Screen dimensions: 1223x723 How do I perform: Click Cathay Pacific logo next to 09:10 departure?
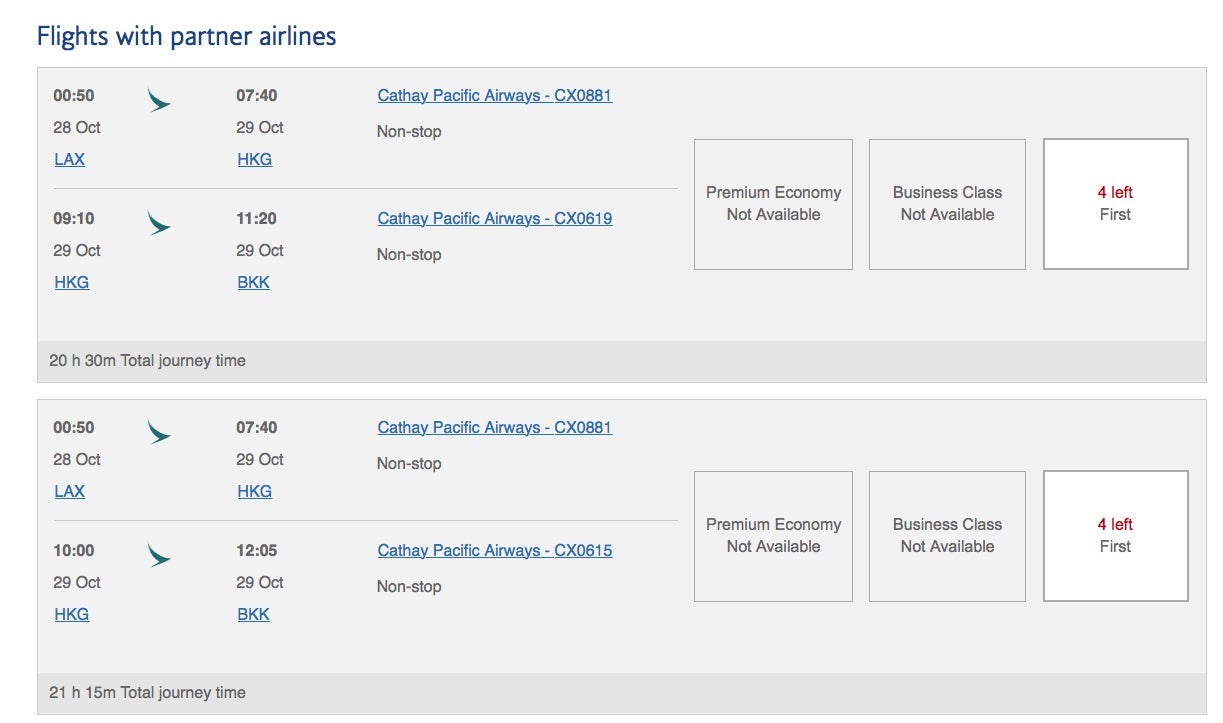[158, 222]
